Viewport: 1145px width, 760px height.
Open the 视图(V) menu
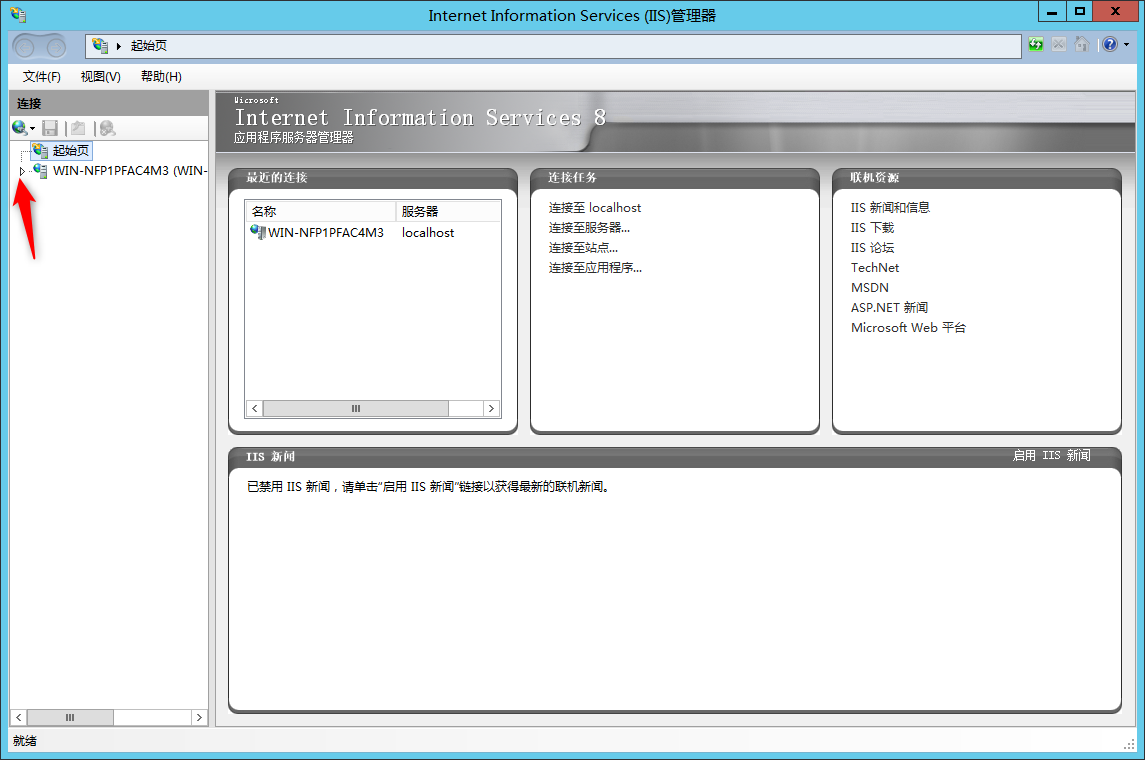(x=100, y=77)
